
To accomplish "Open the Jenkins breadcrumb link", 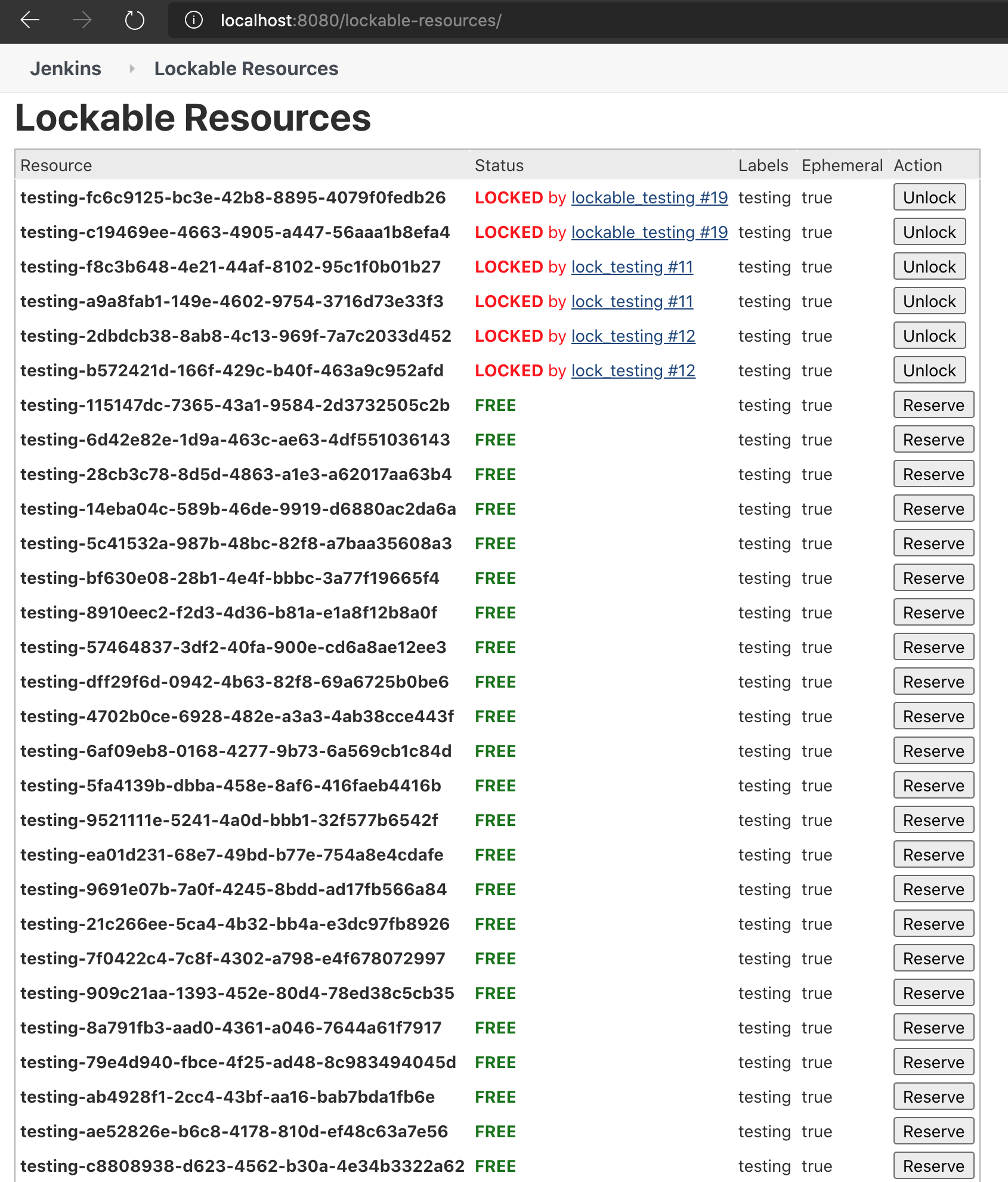I will [66, 69].
